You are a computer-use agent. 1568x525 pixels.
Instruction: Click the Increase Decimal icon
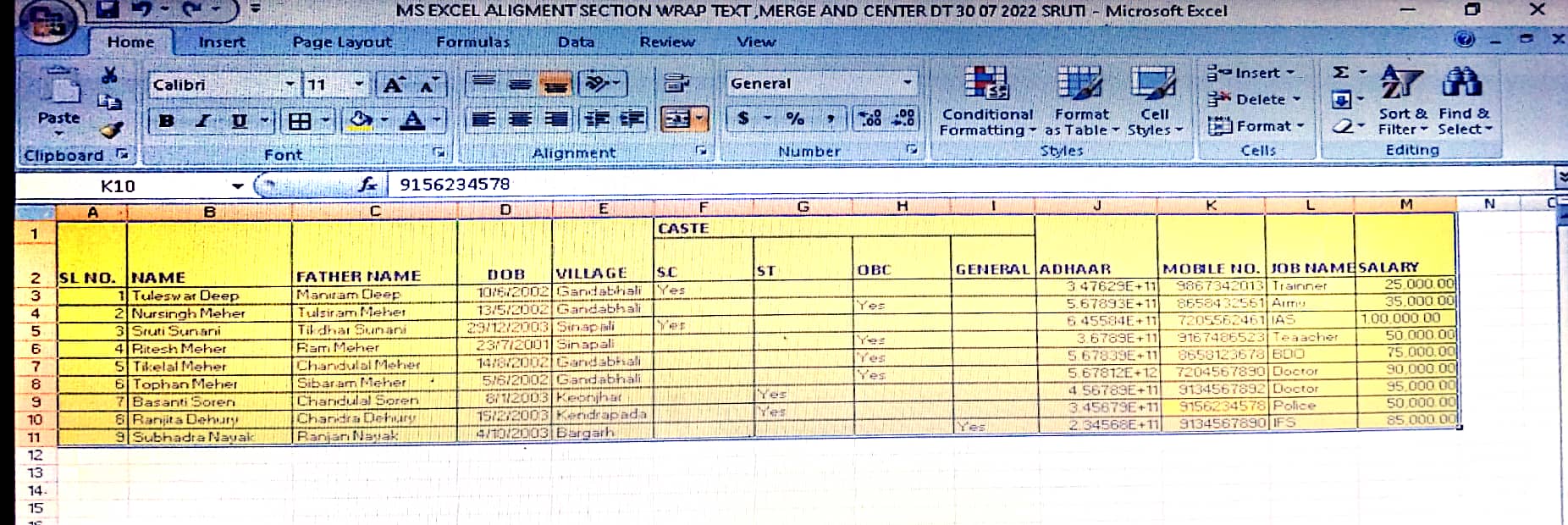click(870, 119)
